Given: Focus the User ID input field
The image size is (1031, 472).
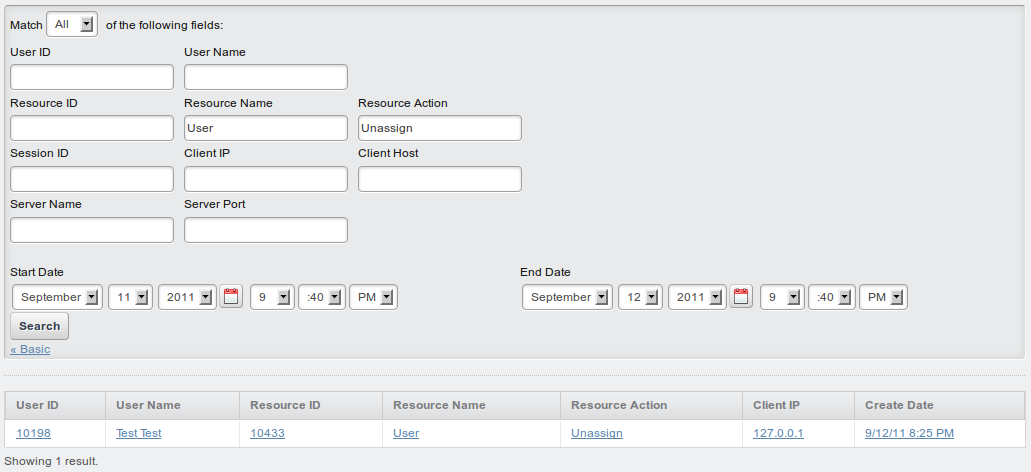Looking at the screenshot, I should coord(92,77).
